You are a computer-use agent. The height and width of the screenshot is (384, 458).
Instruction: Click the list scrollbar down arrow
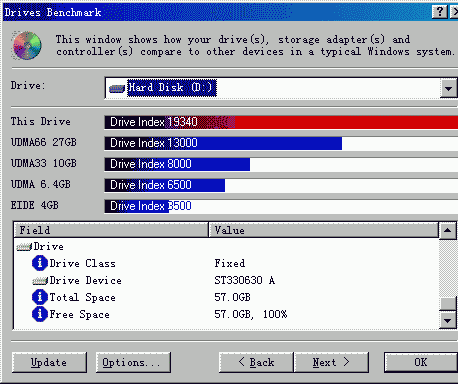click(x=447, y=320)
